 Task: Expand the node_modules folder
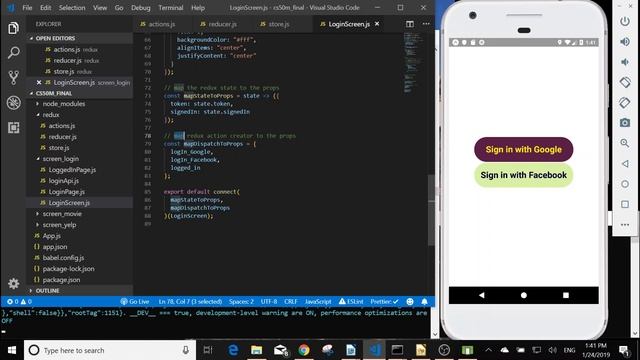click(64, 104)
